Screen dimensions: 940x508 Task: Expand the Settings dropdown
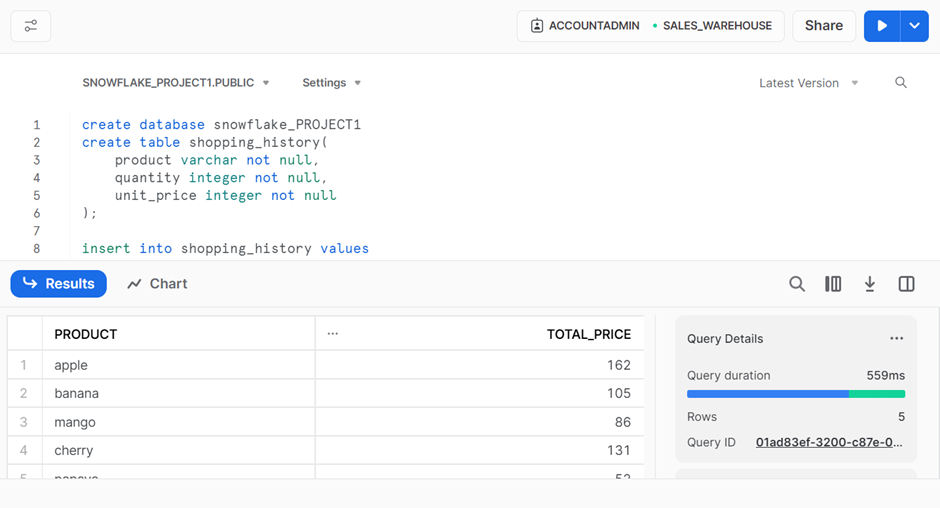332,83
